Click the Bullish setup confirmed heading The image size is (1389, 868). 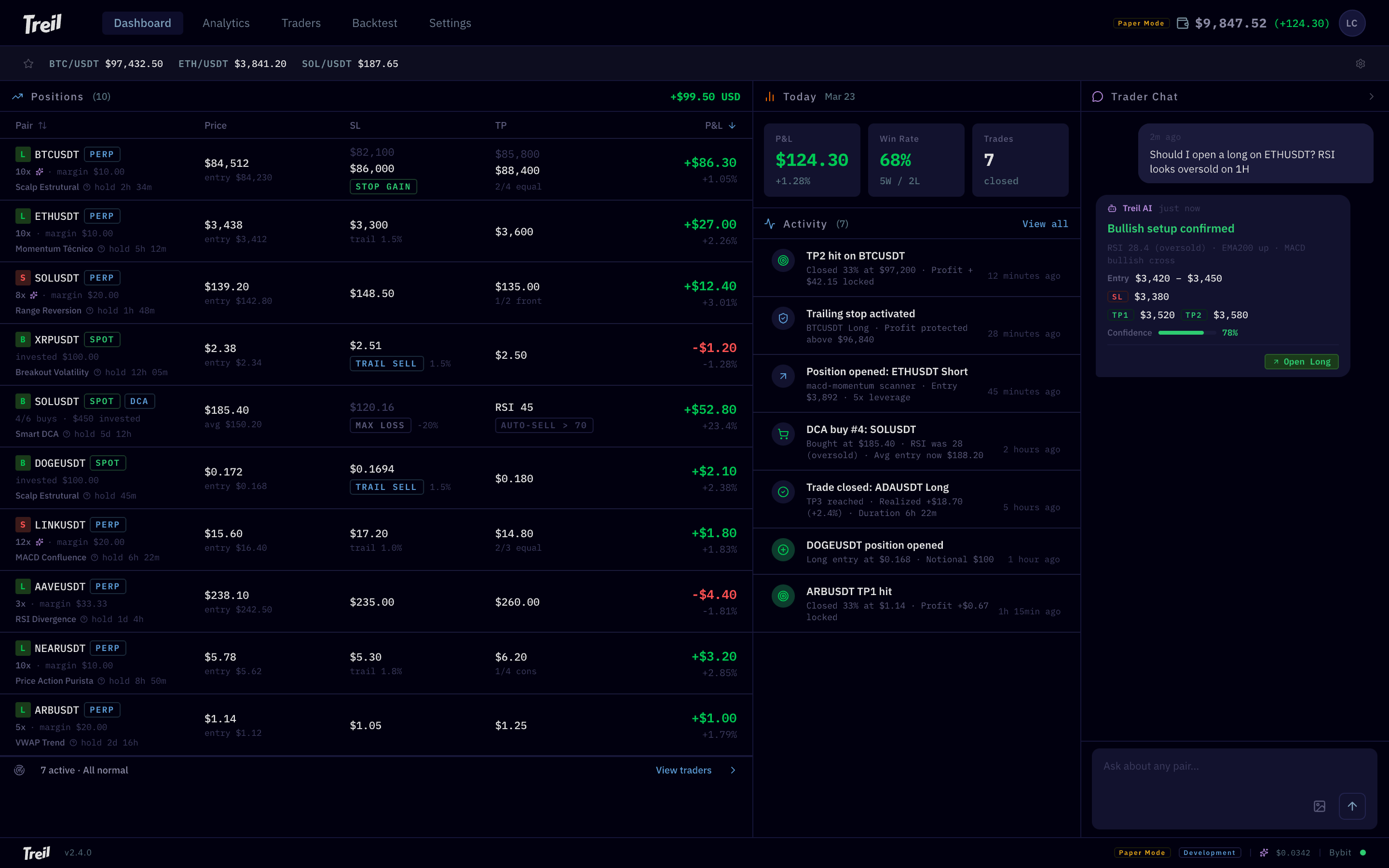point(1171,229)
